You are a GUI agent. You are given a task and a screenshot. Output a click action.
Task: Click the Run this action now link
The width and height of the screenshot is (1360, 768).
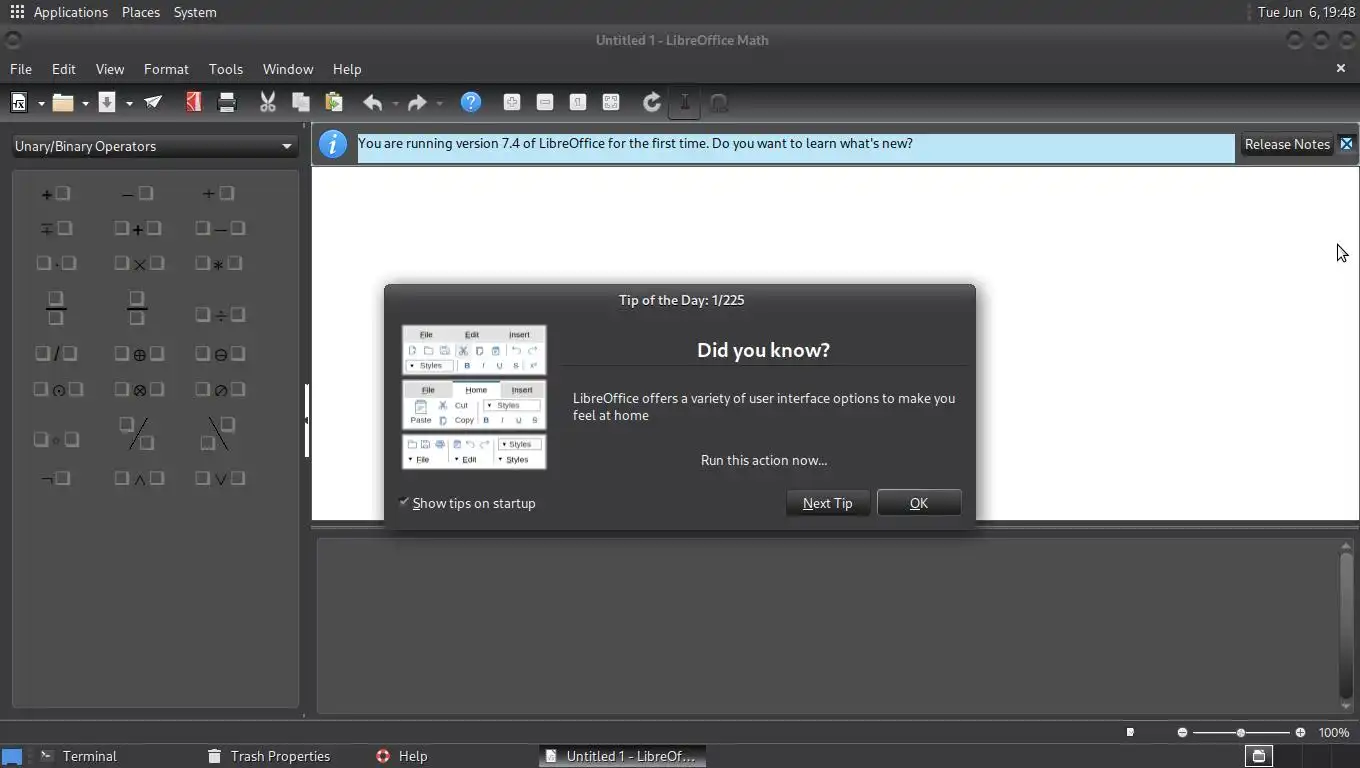(x=764, y=460)
